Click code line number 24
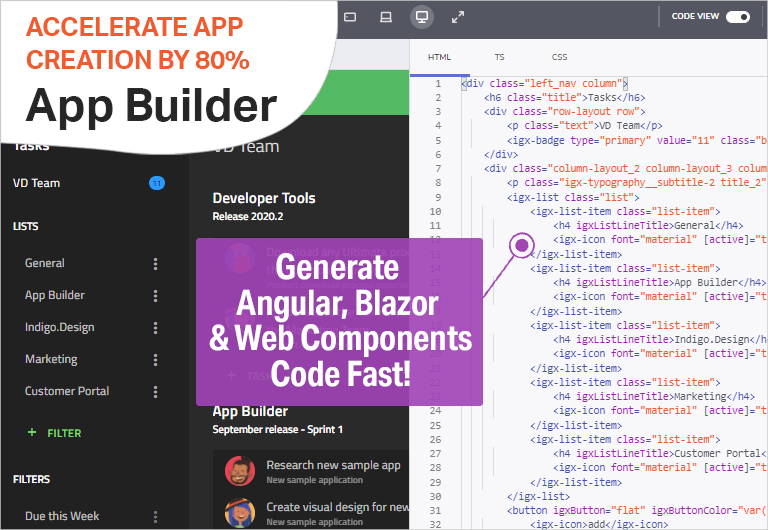Viewport: 768px width, 530px height. (x=435, y=410)
